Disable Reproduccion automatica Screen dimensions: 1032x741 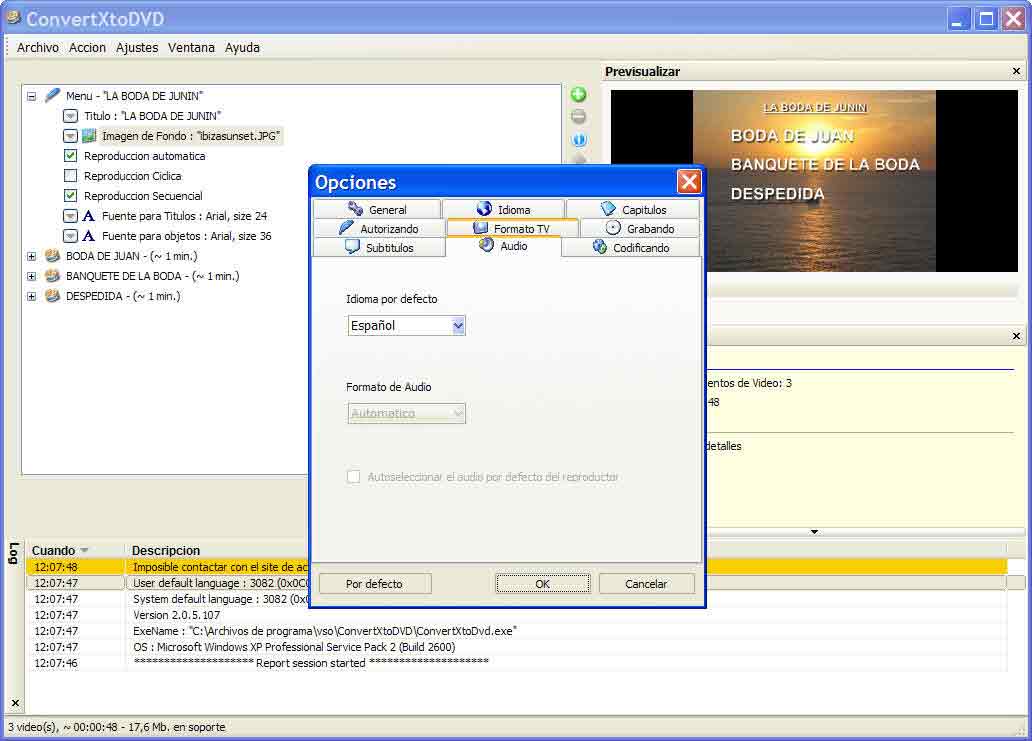pyautogui.click(x=70, y=156)
